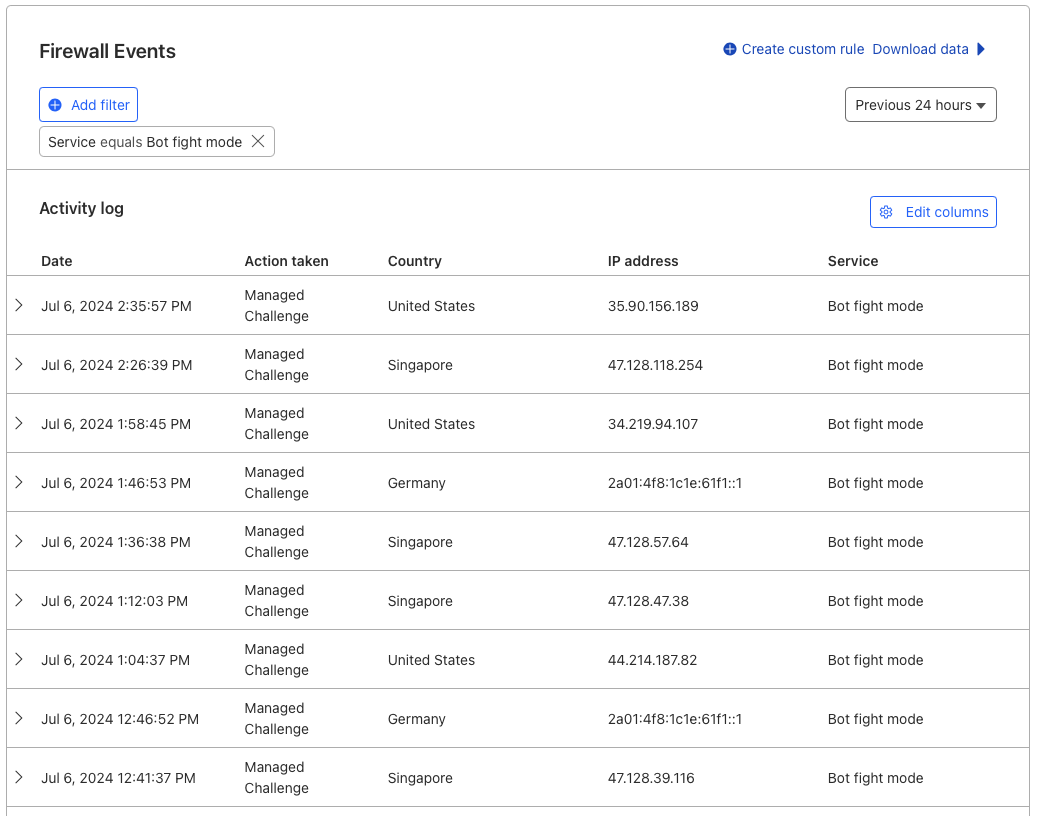
Task: Click the Download data link
Action: (920, 49)
